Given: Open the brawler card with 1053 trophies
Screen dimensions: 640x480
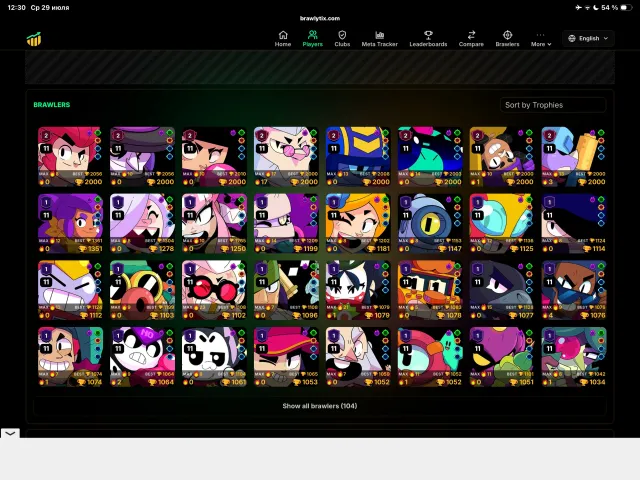Looking at the screenshot, I should 286,357.
